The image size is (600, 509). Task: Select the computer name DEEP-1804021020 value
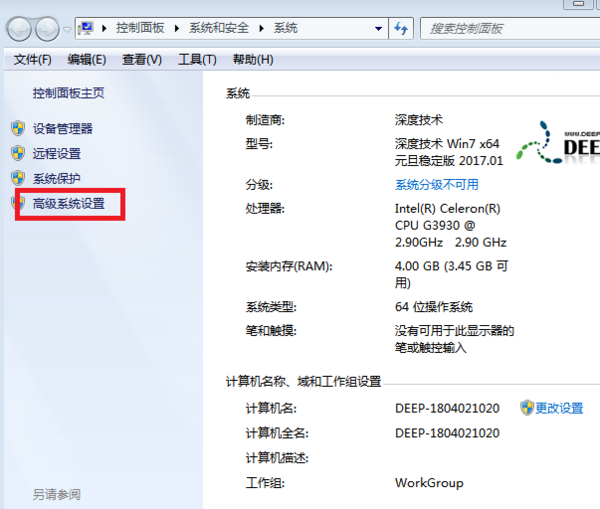[447, 408]
